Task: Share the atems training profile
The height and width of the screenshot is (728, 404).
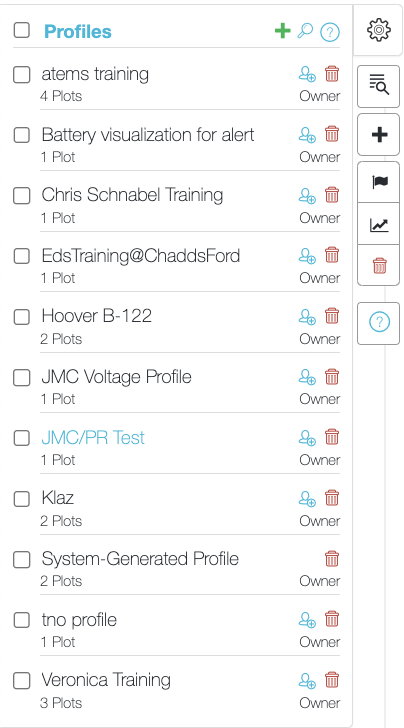Action: coord(307,74)
